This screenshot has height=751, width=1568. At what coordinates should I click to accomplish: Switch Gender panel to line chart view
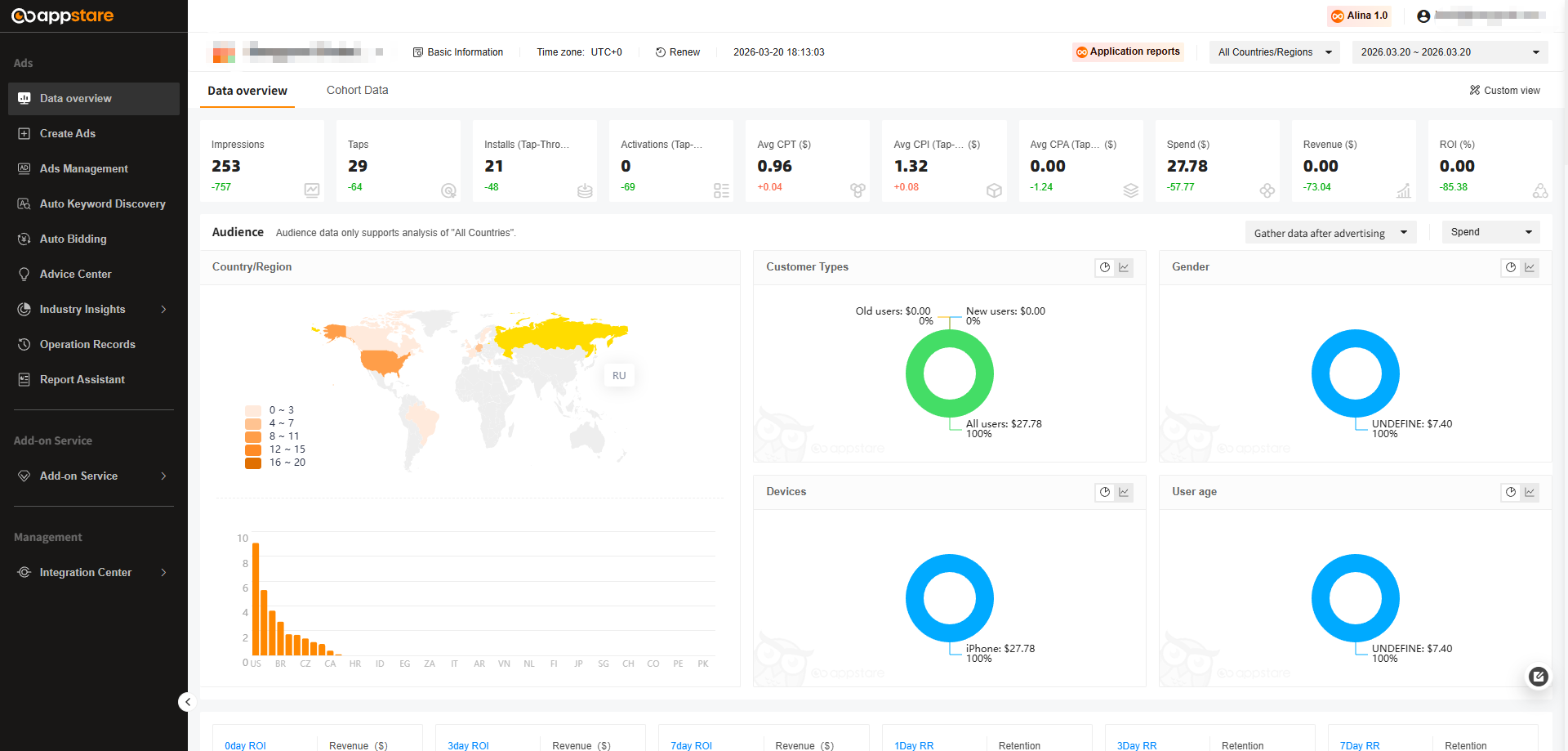point(1530,267)
